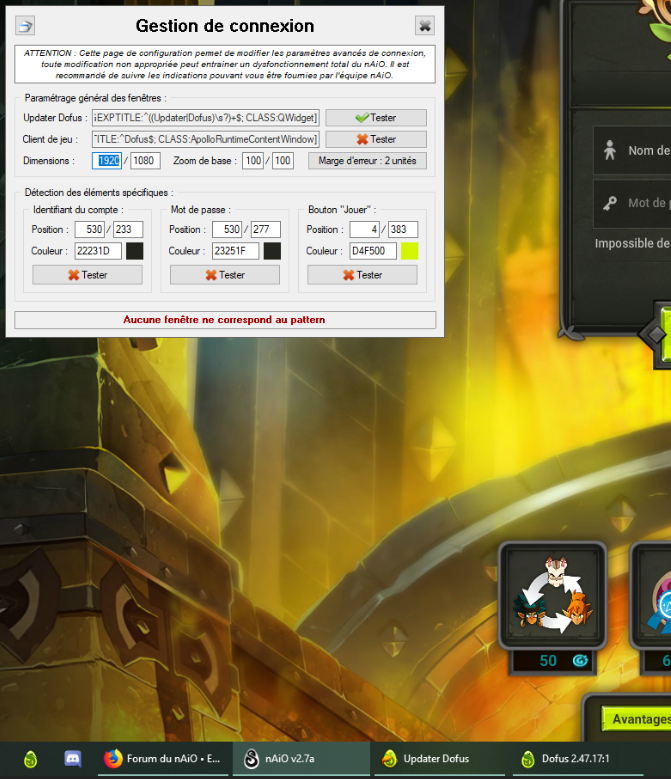This screenshot has width=671, height=779.
Task: Edit Identifiant du compte X position 530
Action: [x=89, y=230]
